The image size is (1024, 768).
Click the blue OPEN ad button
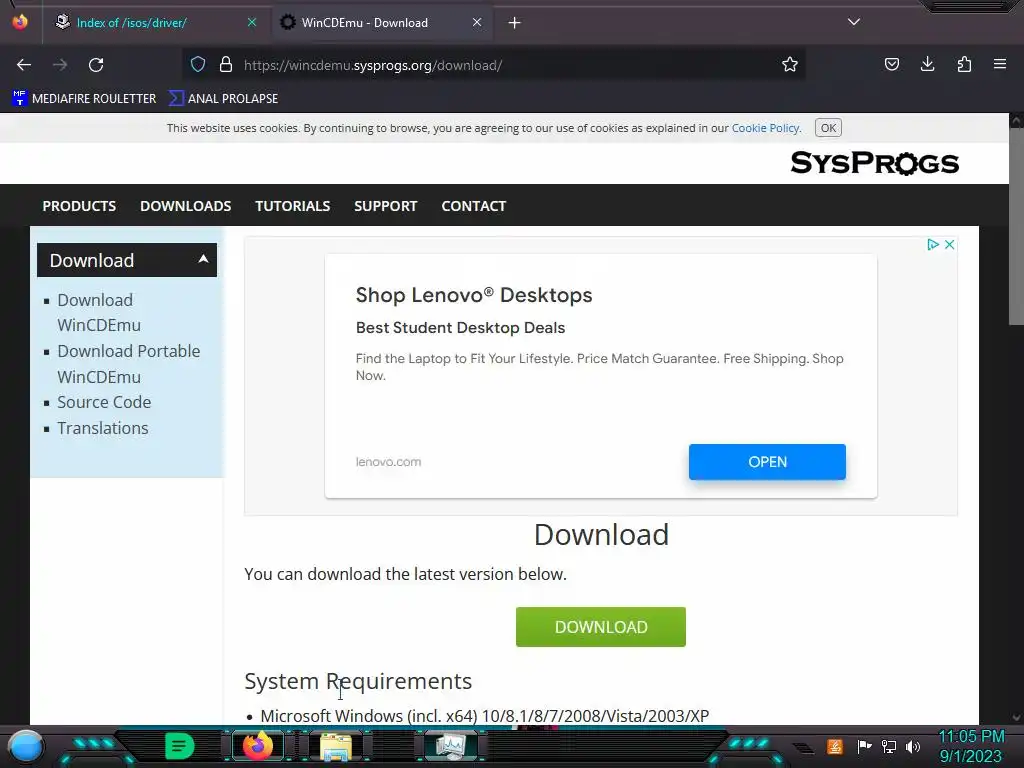pyautogui.click(x=767, y=462)
